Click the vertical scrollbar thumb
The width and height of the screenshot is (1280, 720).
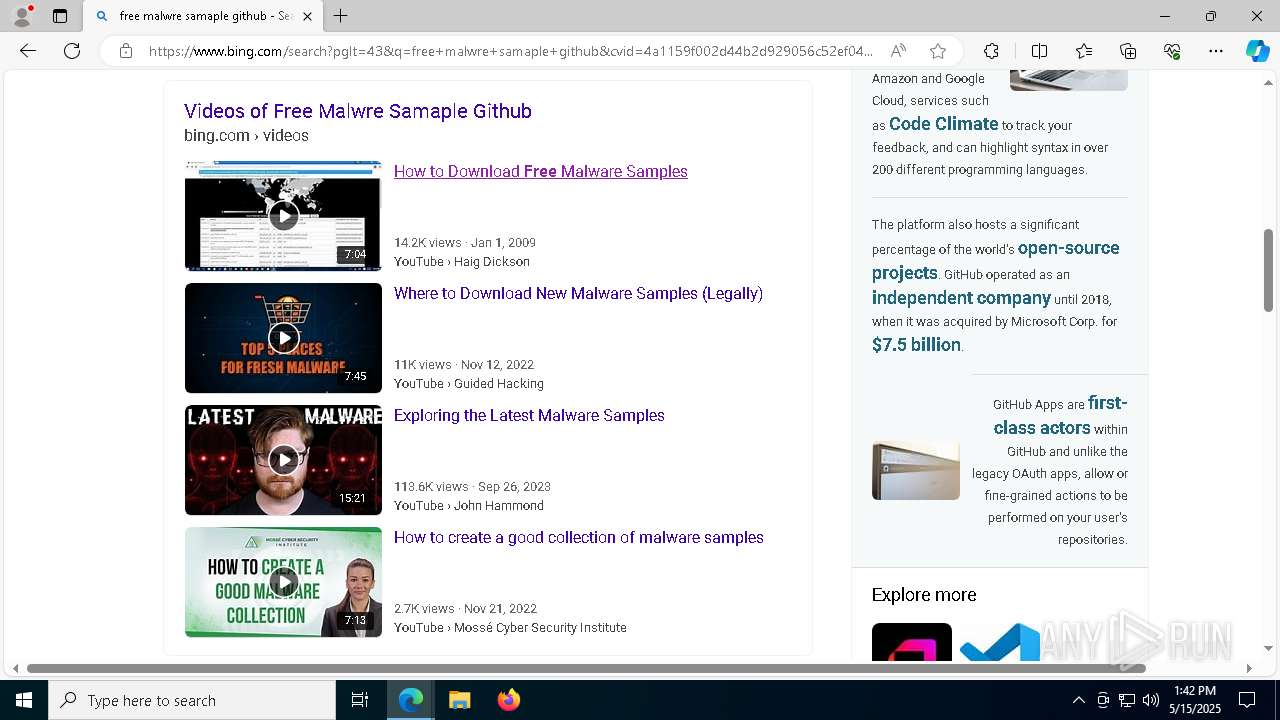[1268, 270]
